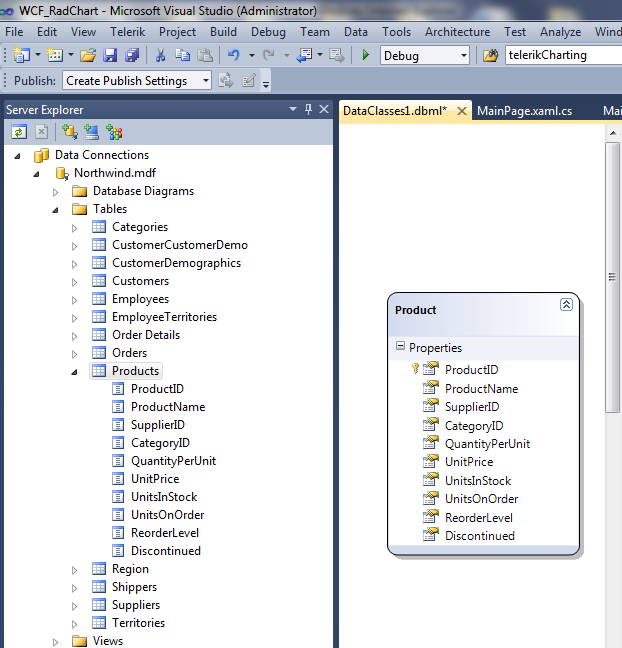
Task: Expand the Categories table
Action: [x=74, y=228]
